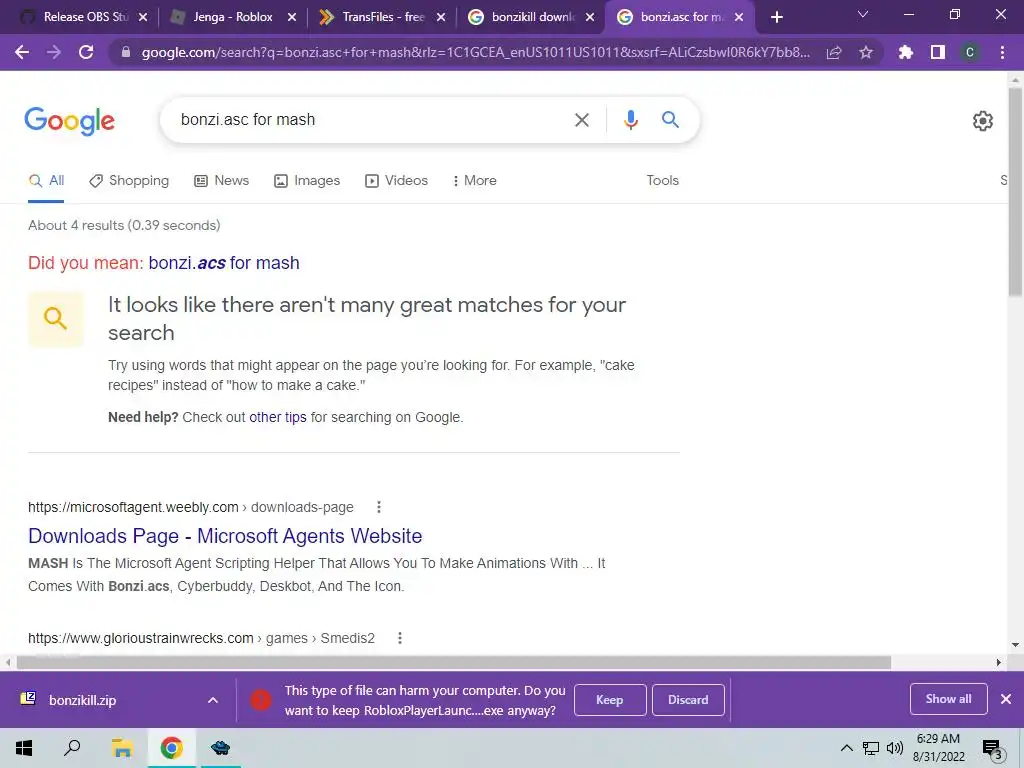The width and height of the screenshot is (1024, 768).
Task: Bookmark this page with the star
Action: click(866, 52)
